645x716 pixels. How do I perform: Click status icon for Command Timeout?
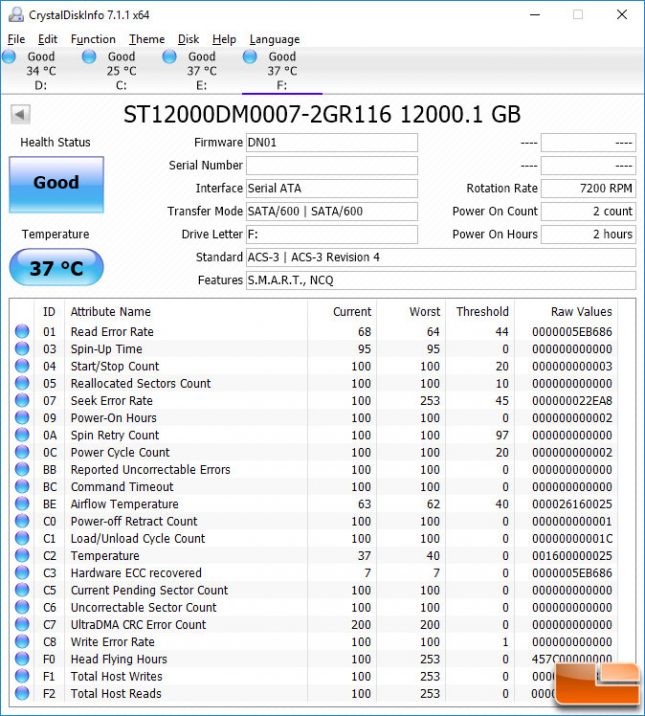tap(22, 486)
